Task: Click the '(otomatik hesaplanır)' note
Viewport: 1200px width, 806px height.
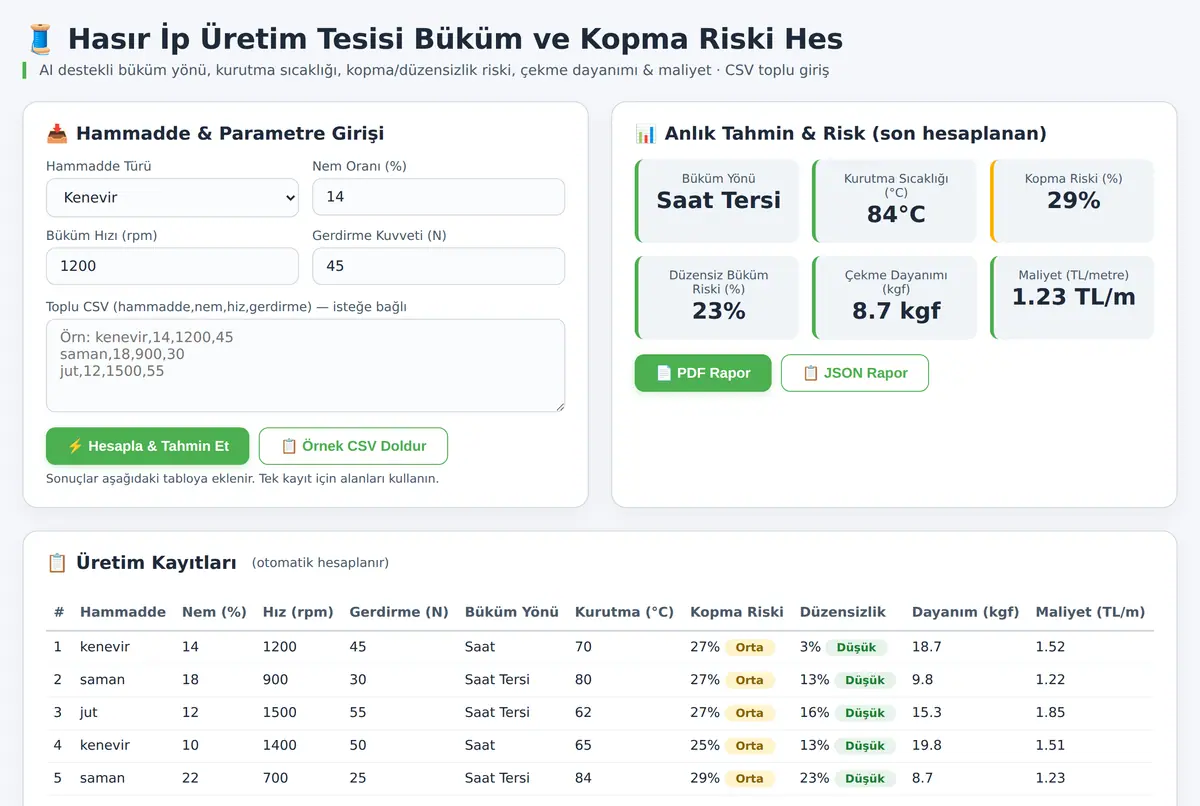Action: (320, 563)
